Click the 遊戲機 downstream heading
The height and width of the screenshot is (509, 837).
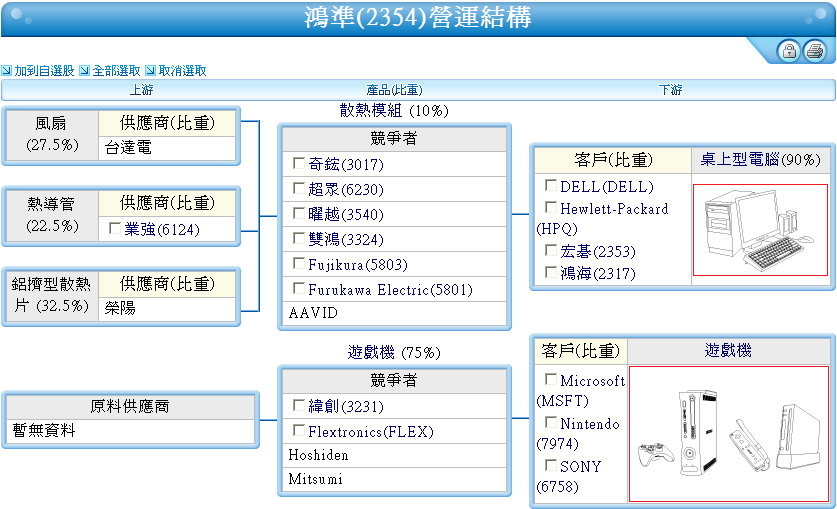click(x=728, y=351)
